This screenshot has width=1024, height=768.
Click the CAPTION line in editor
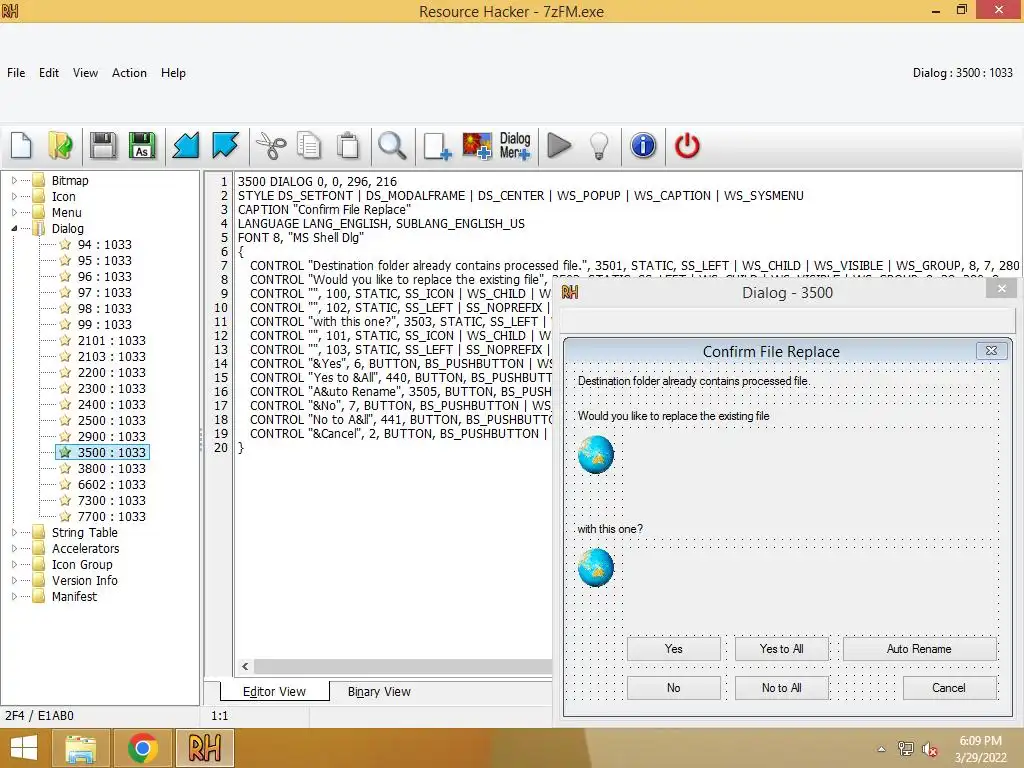click(x=325, y=210)
